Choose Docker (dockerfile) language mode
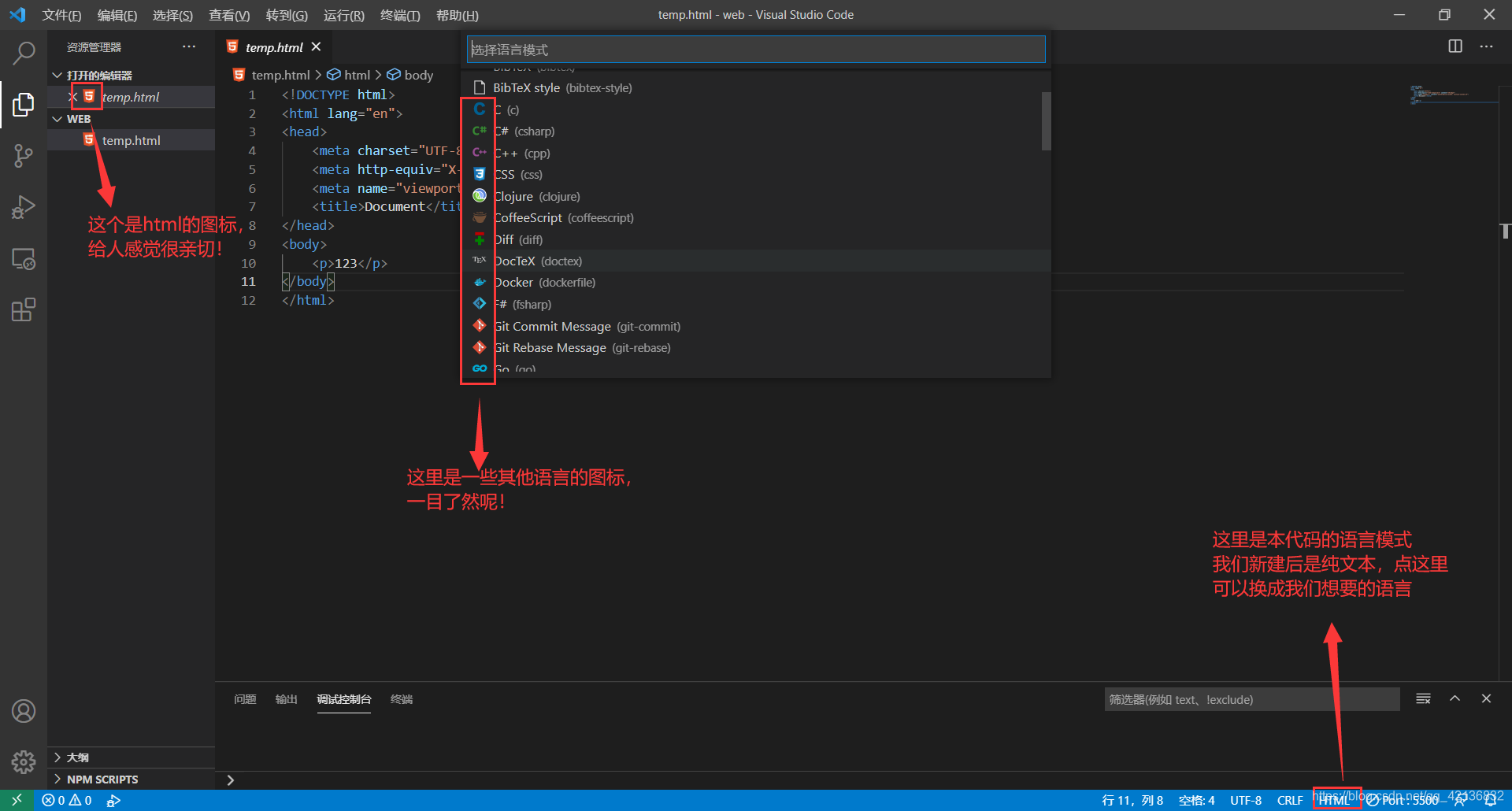1512x811 pixels. tap(756, 282)
